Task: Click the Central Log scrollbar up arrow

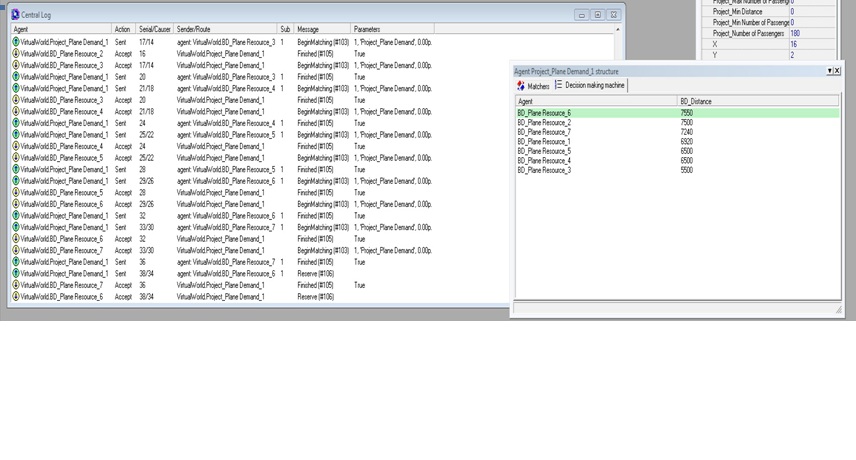Action: tap(617, 29)
